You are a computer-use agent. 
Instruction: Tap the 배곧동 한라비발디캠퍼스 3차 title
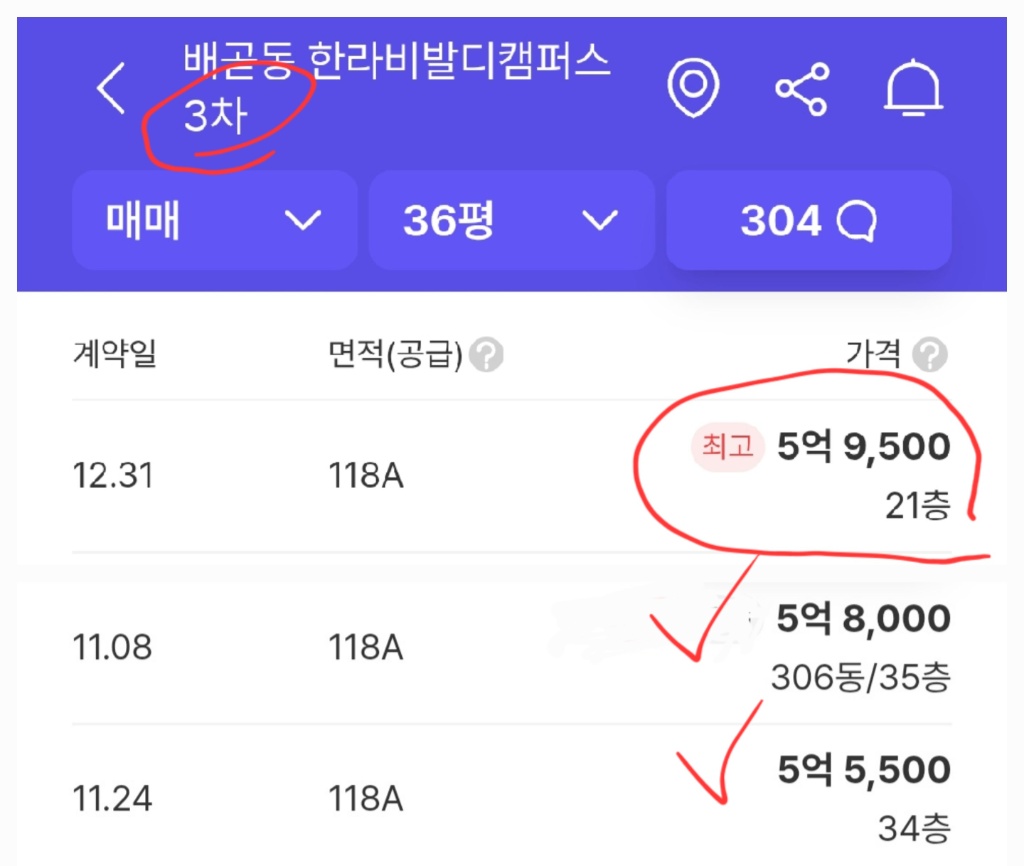click(x=395, y=88)
